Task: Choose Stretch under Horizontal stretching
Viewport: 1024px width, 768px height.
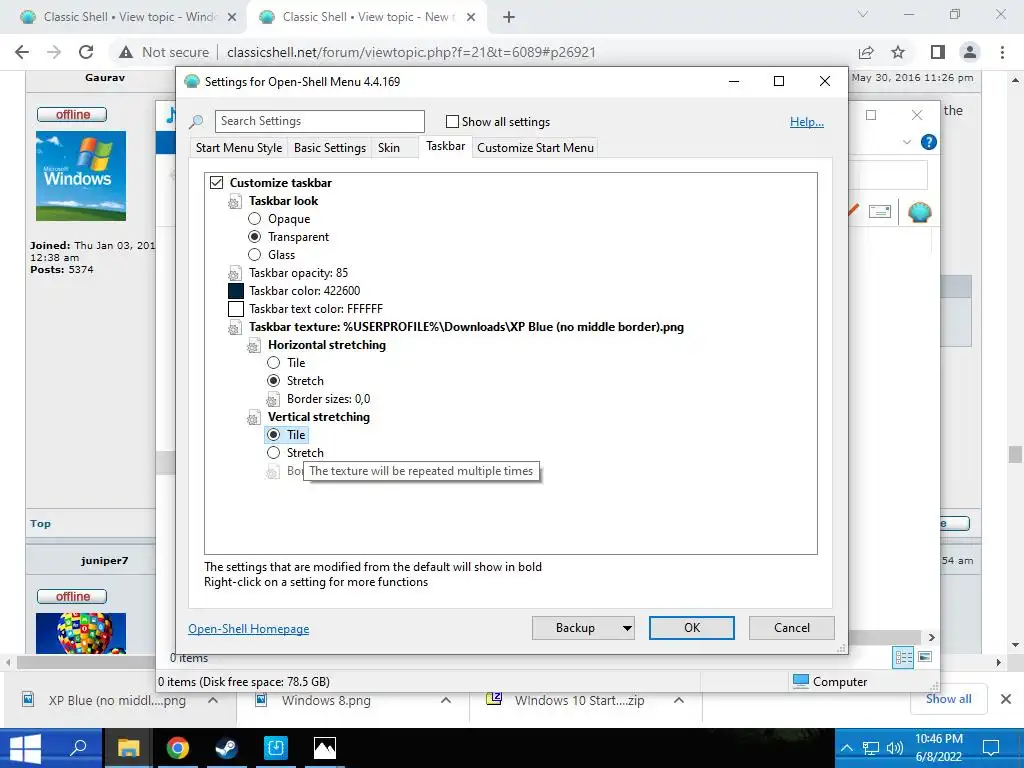Action: tap(274, 381)
